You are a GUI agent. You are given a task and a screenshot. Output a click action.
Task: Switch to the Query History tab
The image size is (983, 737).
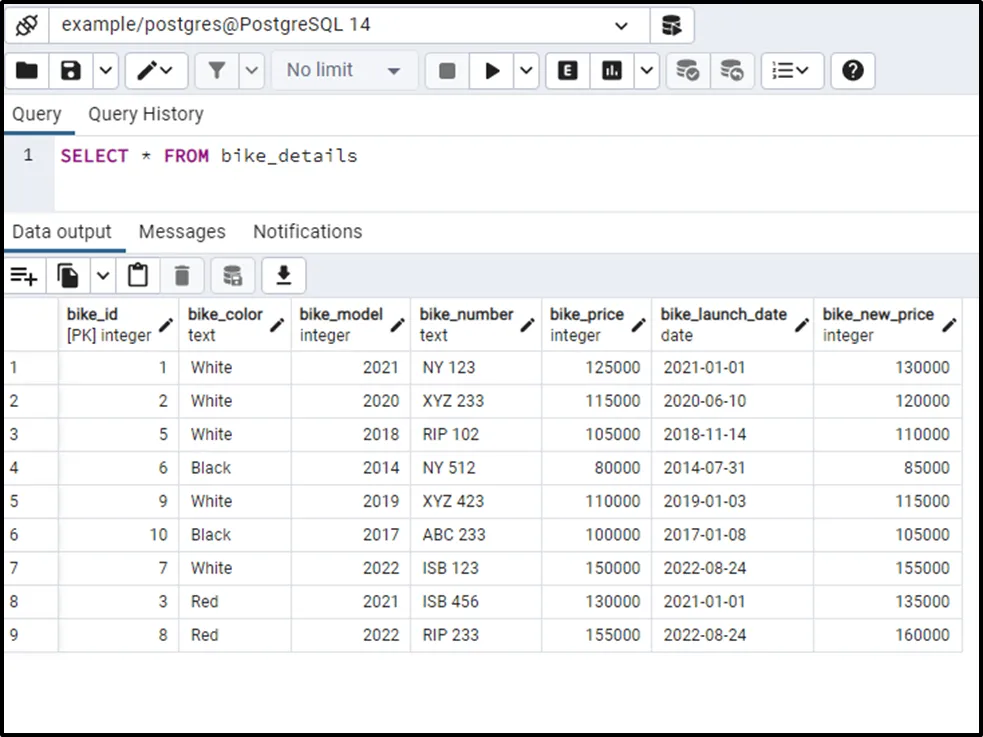coord(145,114)
